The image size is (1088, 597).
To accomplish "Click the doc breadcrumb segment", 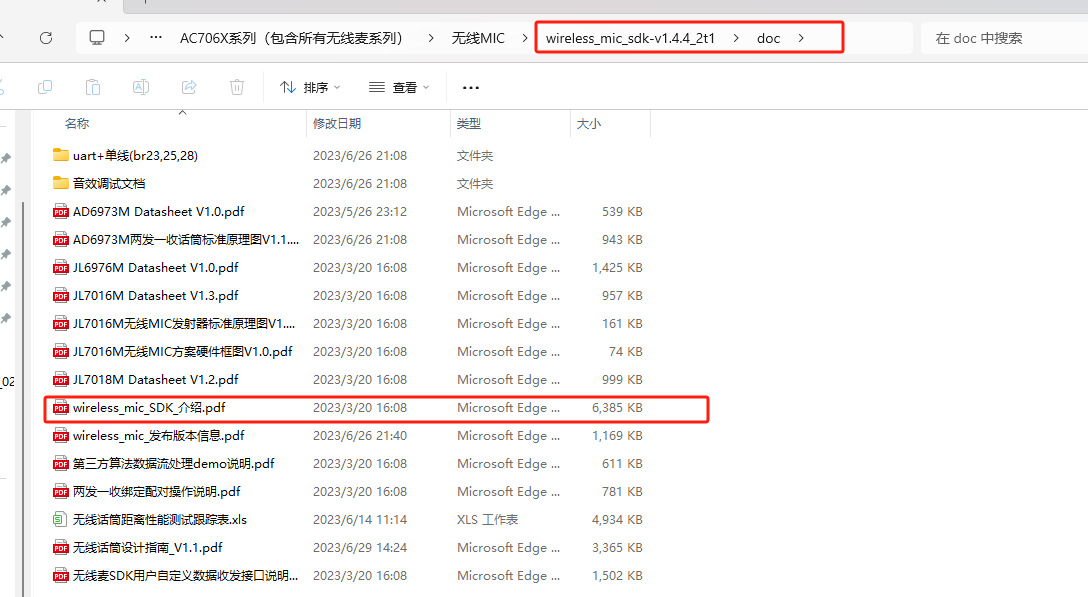I will coord(769,38).
